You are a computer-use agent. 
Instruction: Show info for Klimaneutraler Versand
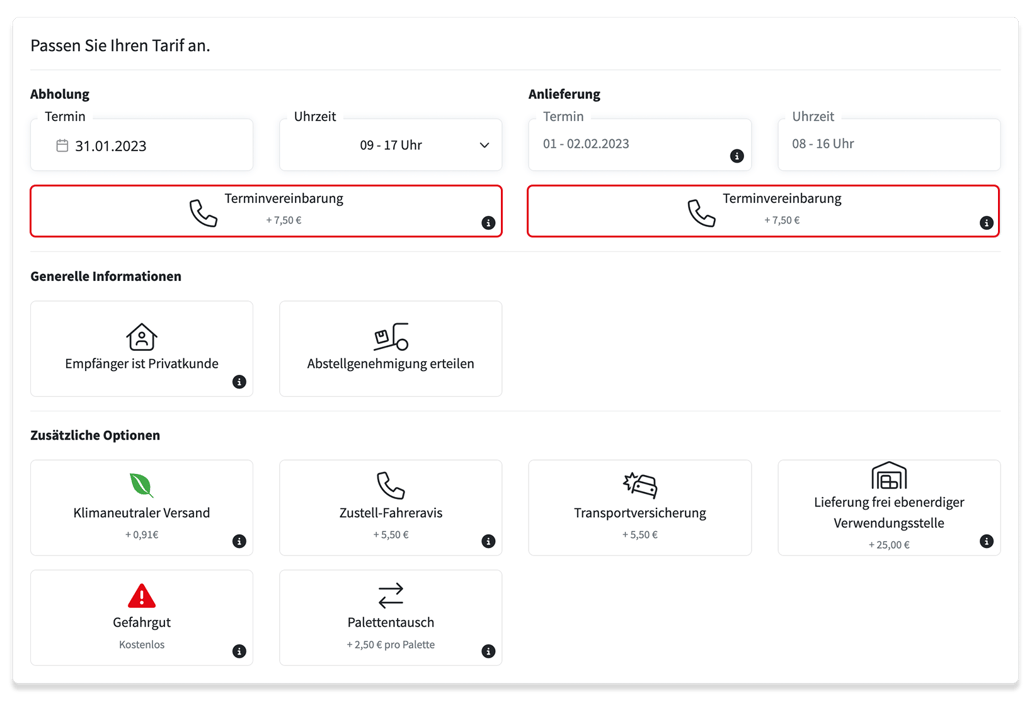pos(240,542)
